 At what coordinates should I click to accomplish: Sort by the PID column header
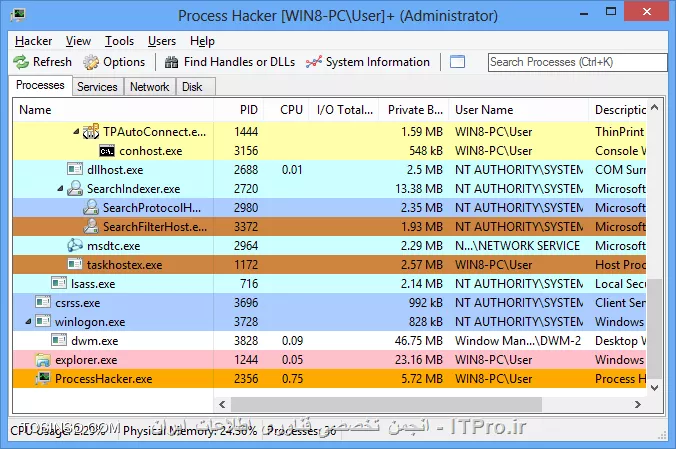coord(239,110)
